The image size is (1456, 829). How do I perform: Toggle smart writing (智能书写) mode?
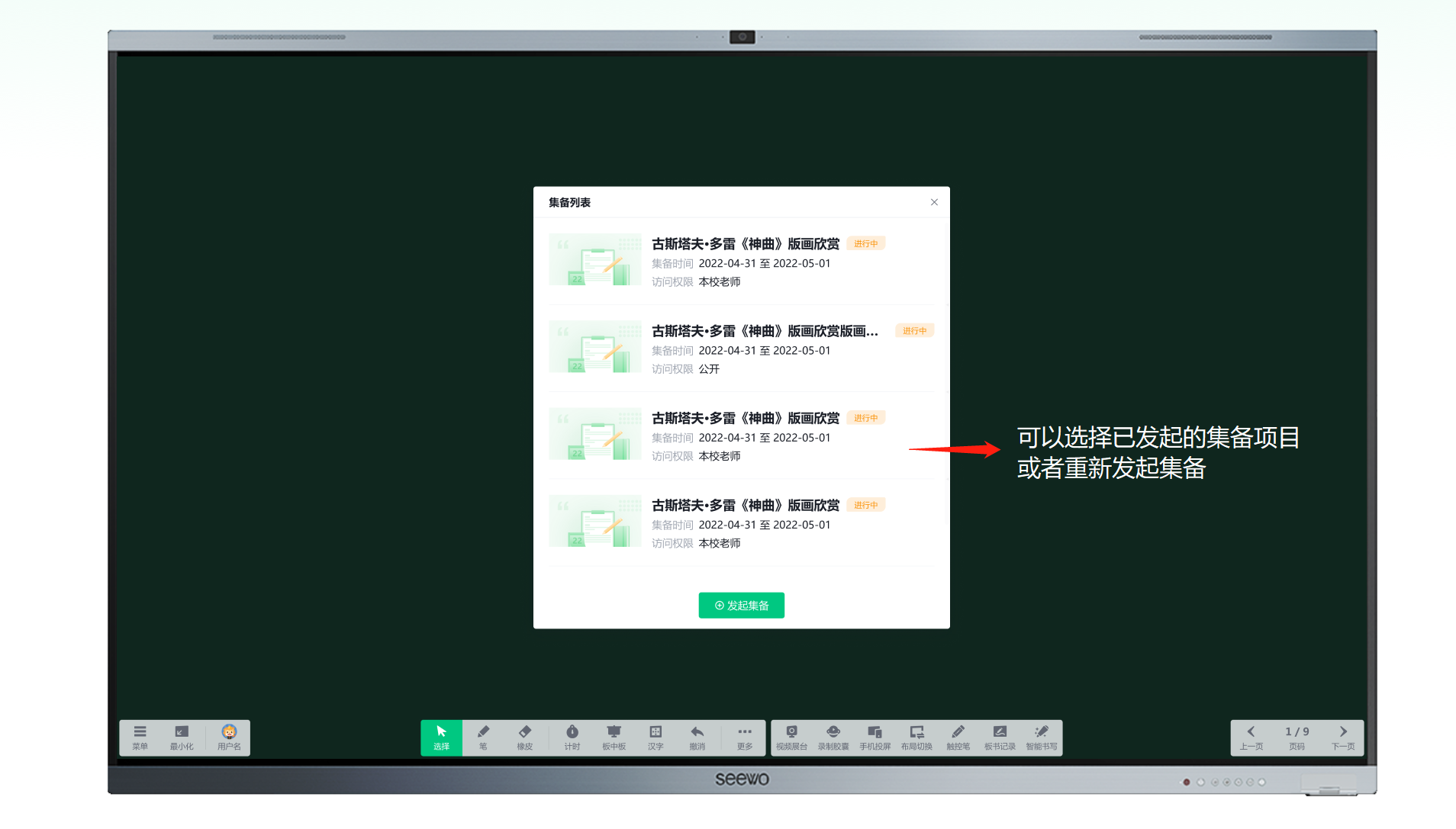tap(1041, 737)
